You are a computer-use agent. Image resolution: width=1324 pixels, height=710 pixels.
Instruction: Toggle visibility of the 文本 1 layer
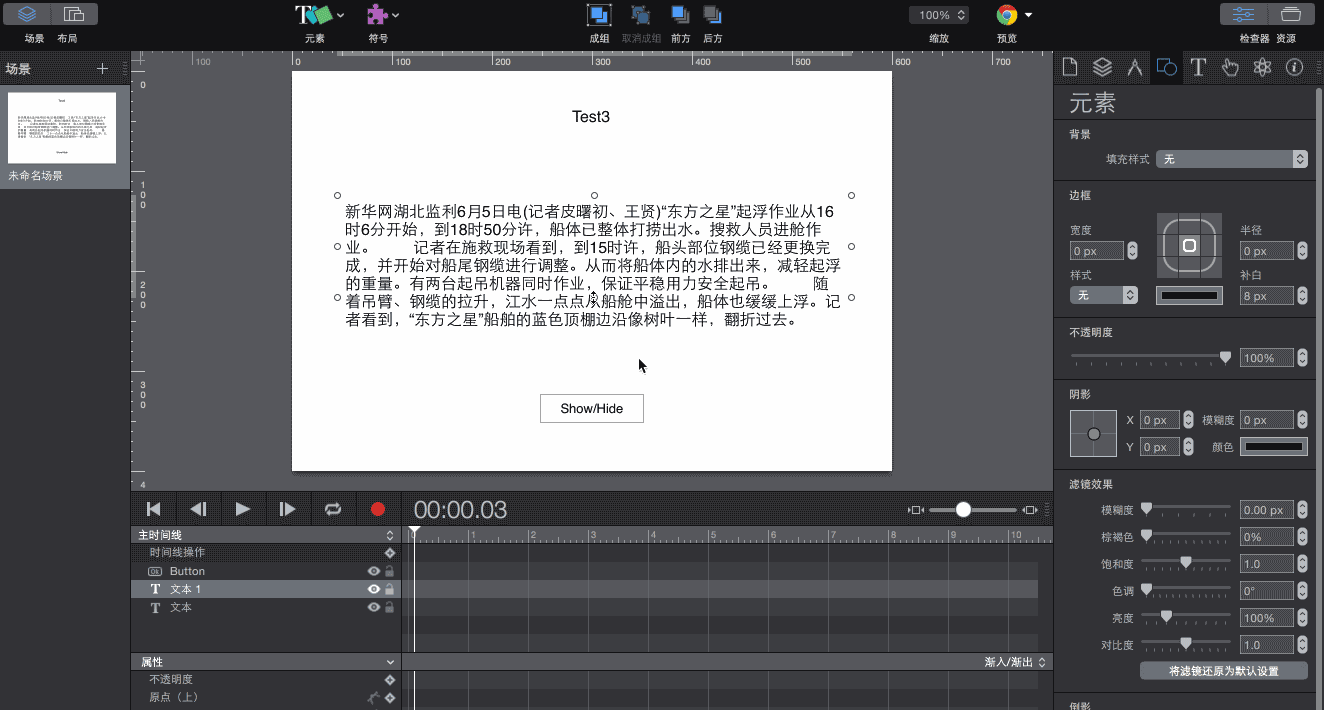click(373, 589)
